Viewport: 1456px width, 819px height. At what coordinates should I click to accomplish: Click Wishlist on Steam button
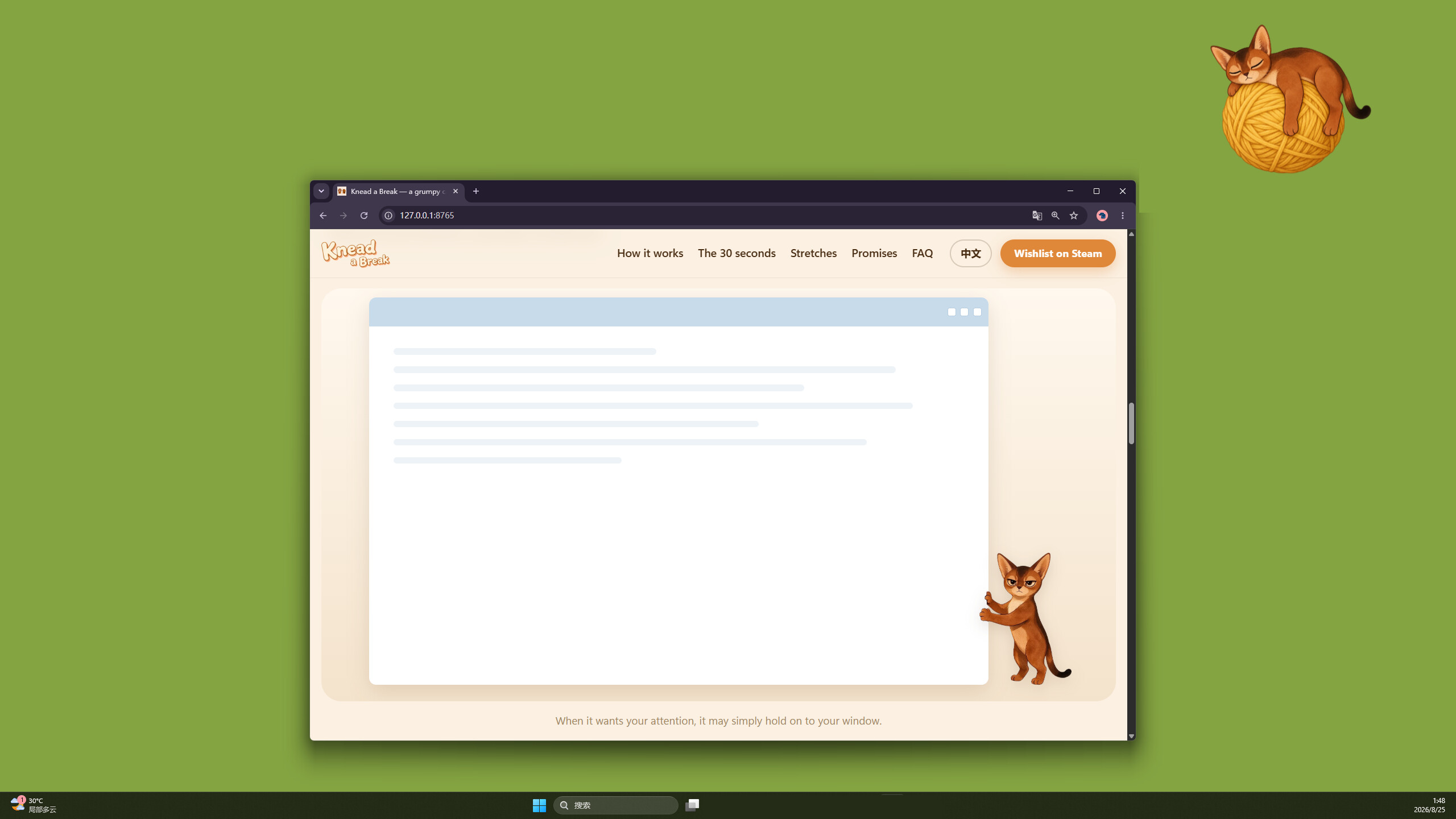(1058, 253)
